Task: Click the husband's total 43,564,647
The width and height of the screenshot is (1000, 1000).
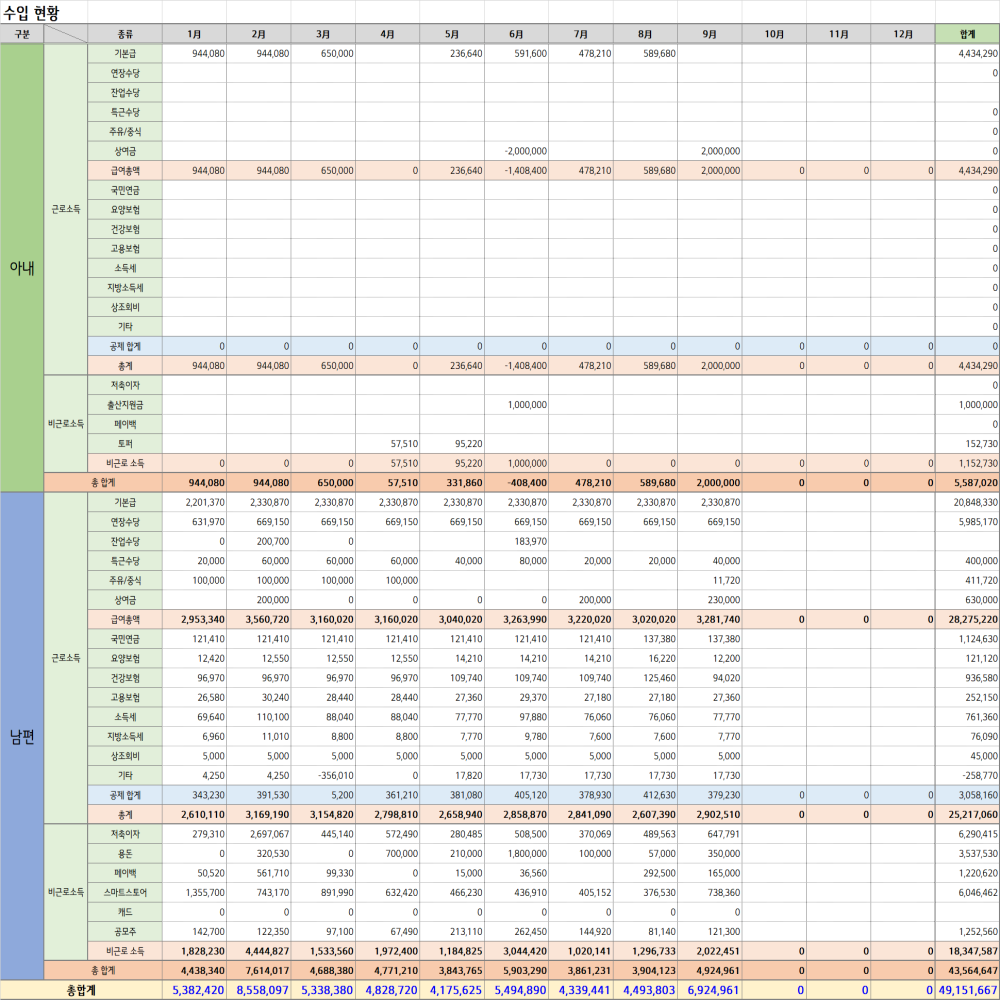Action: coord(967,970)
